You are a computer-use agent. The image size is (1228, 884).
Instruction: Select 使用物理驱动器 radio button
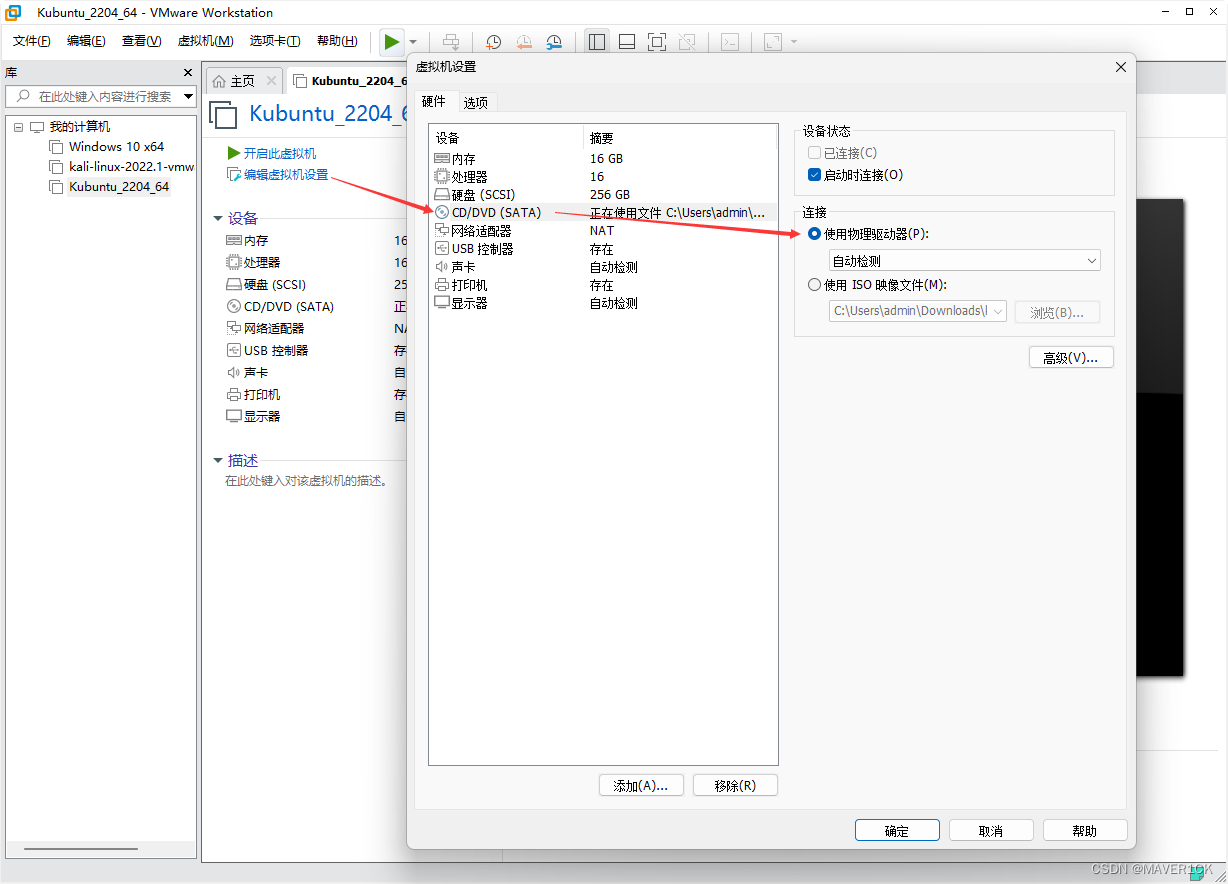pos(814,234)
